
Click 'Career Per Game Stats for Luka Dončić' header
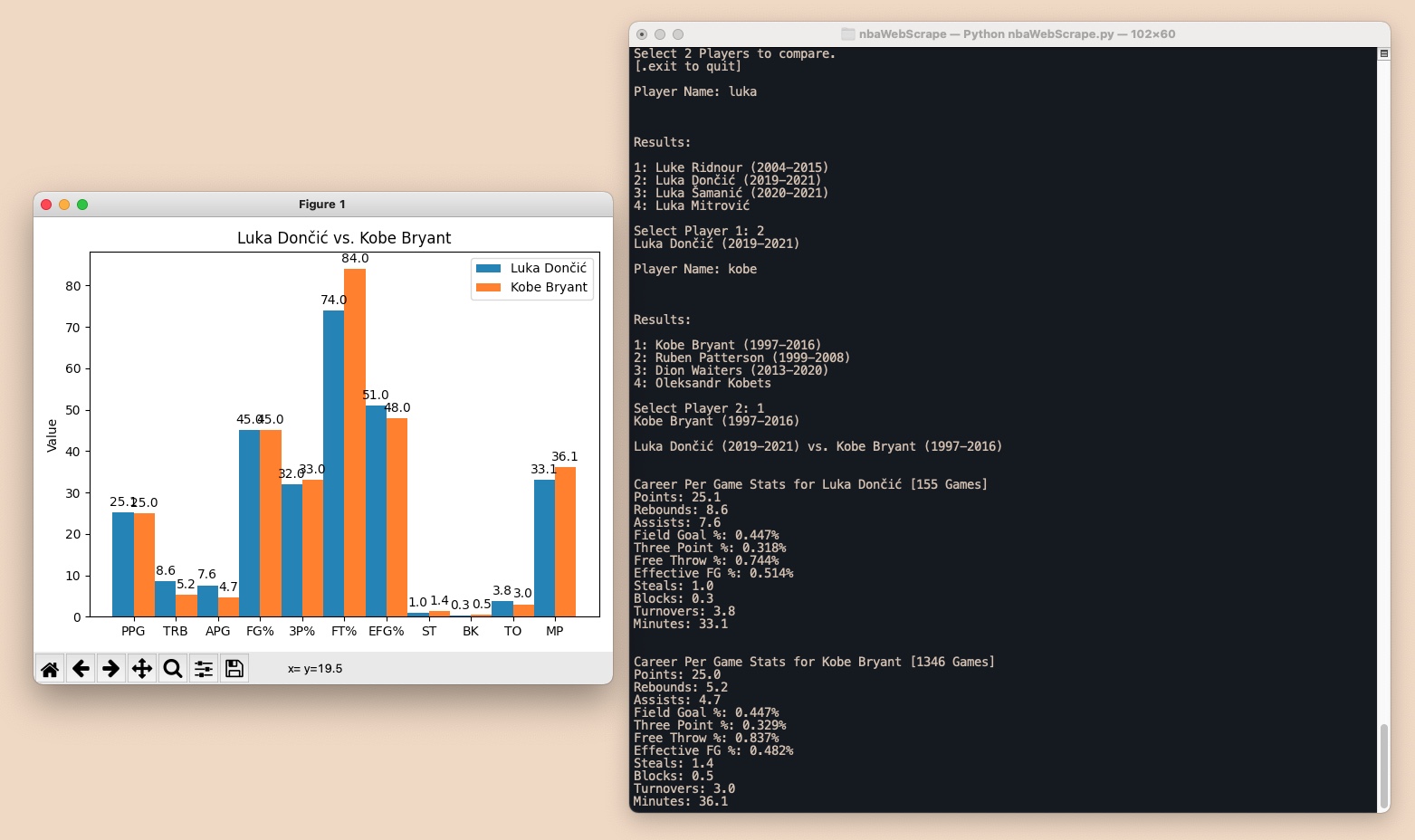tap(811, 484)
